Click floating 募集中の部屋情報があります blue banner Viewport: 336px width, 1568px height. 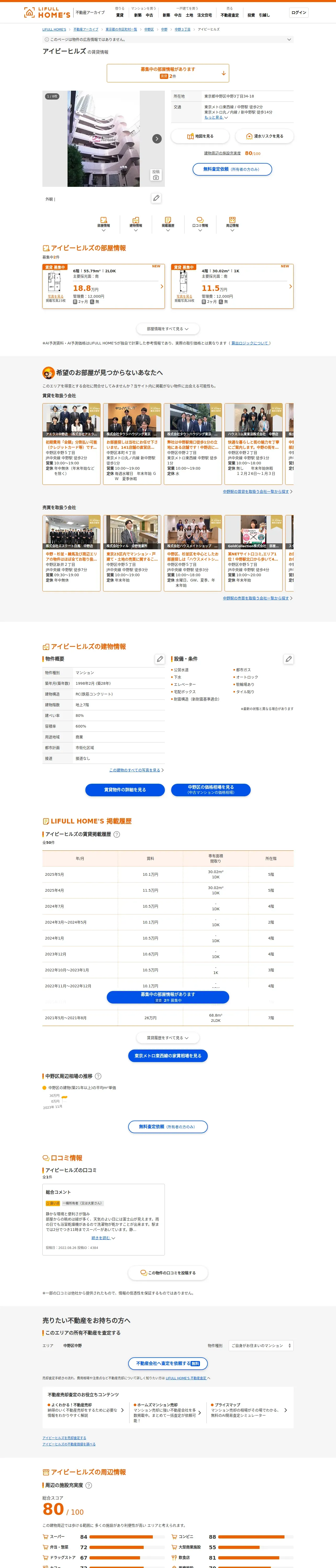pos(168,997)
